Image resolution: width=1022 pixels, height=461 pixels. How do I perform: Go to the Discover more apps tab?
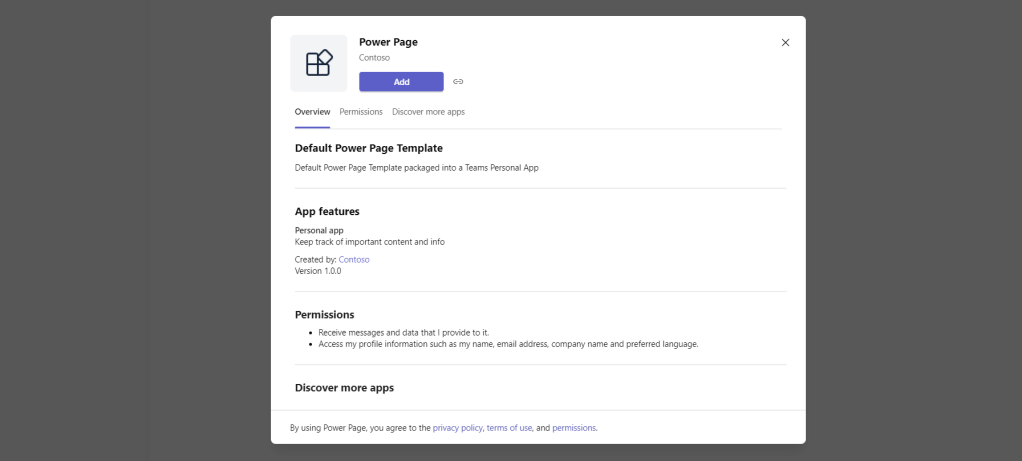point(428,112)
